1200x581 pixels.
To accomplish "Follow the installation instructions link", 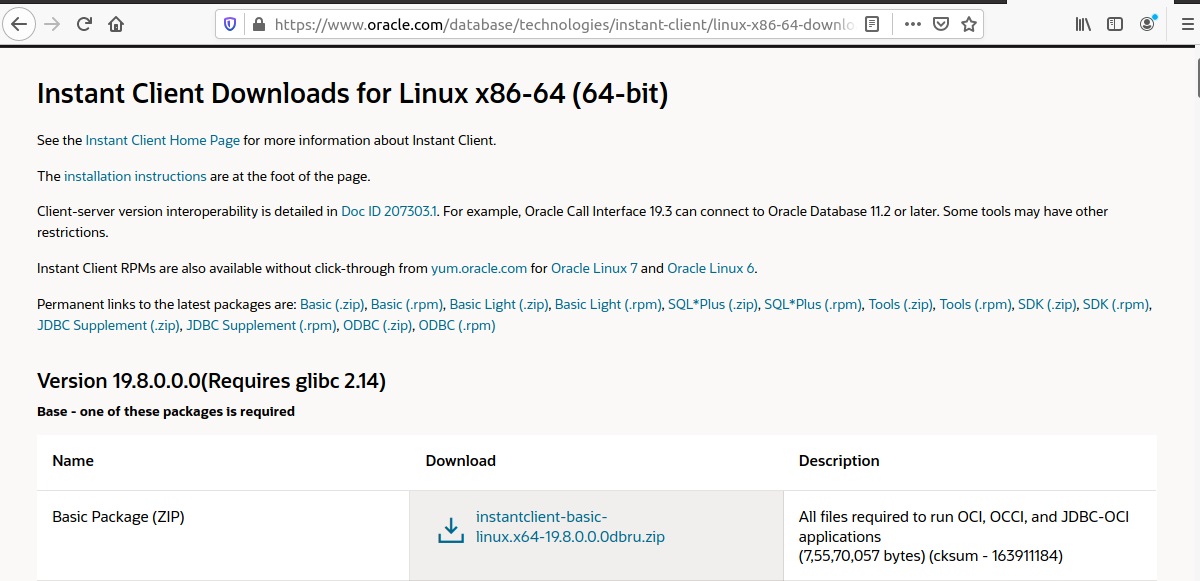I will (135, 176).
